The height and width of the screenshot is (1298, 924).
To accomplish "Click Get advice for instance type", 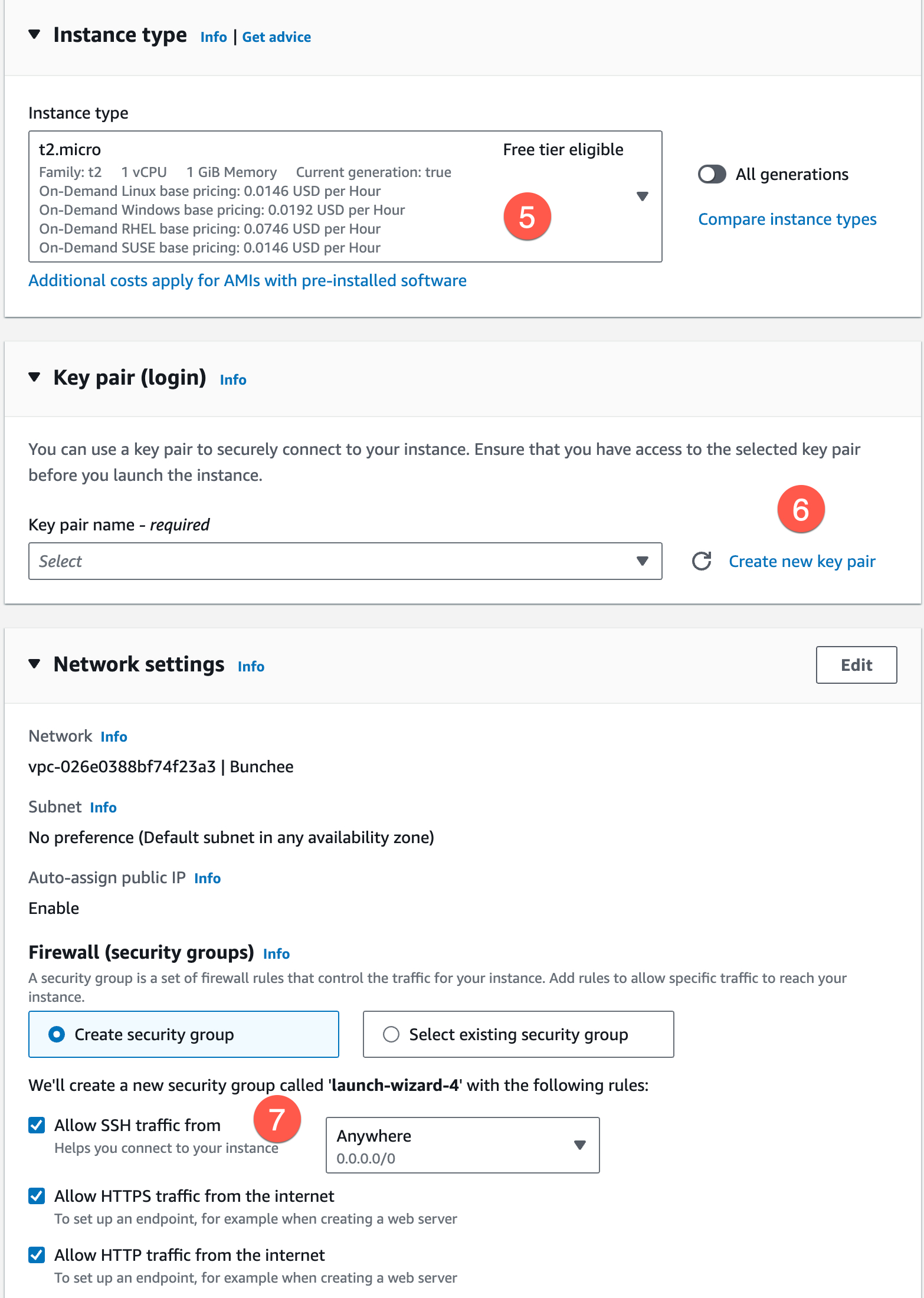I will tap(276, 37).
